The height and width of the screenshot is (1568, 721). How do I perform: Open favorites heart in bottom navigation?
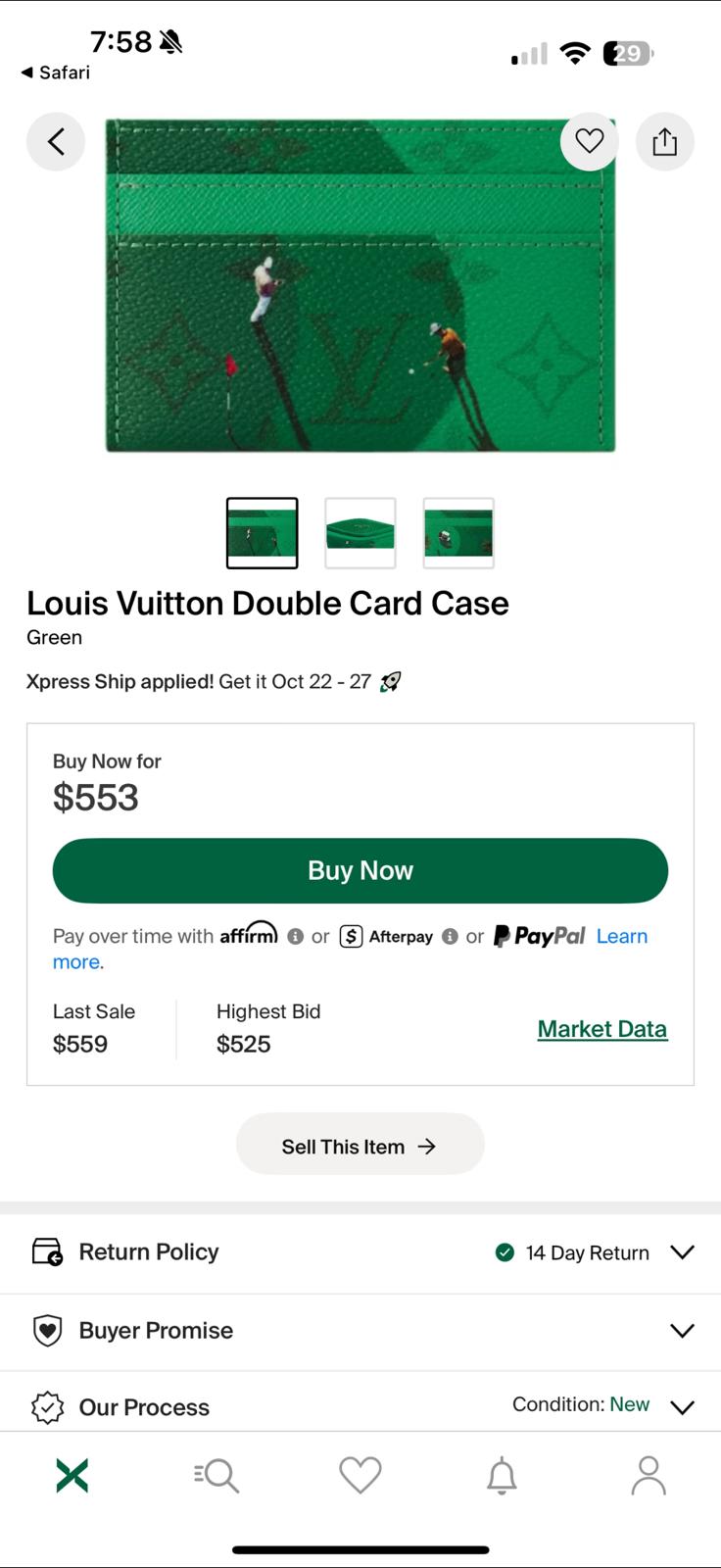point(360,1475)
